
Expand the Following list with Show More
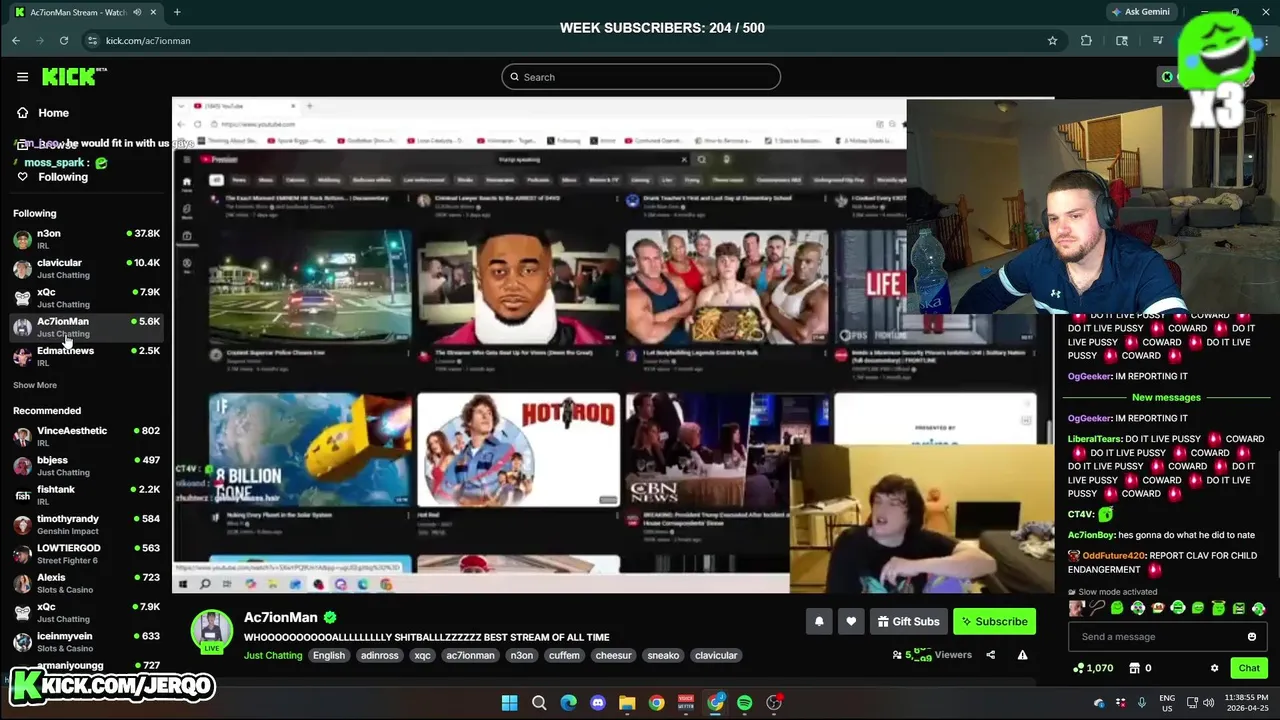coord(35,385)
